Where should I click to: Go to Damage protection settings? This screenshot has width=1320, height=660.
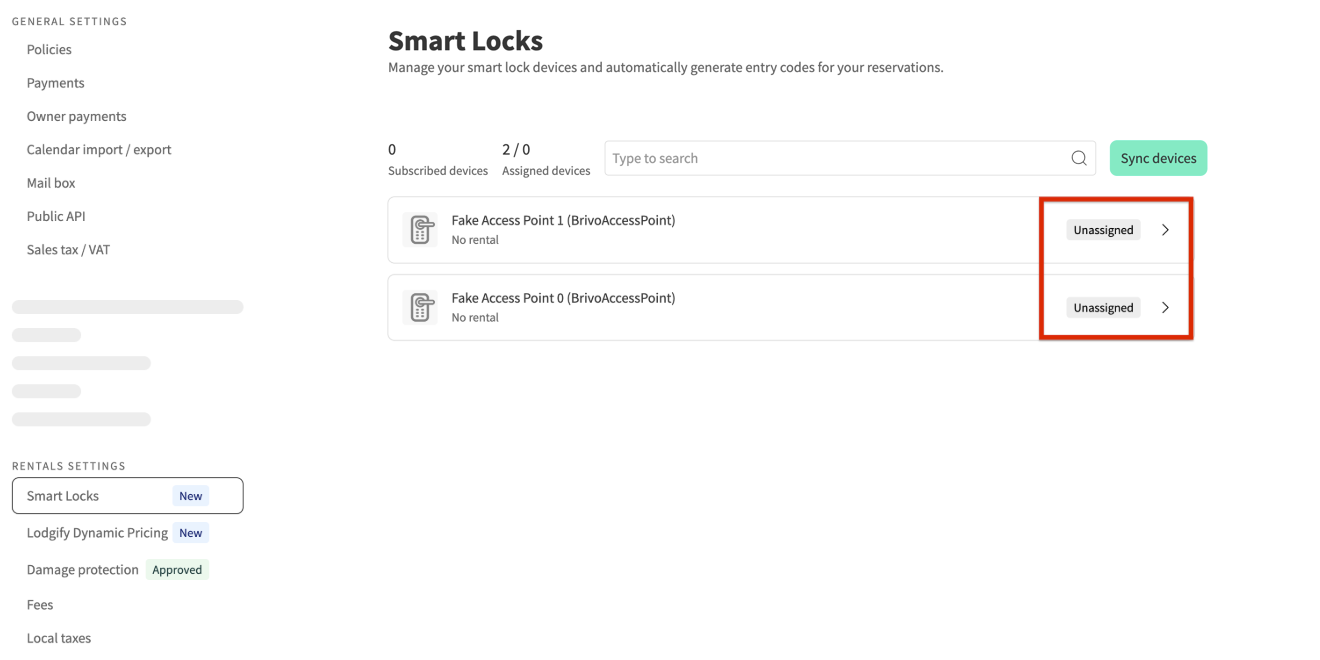click(x=83, y=570)
